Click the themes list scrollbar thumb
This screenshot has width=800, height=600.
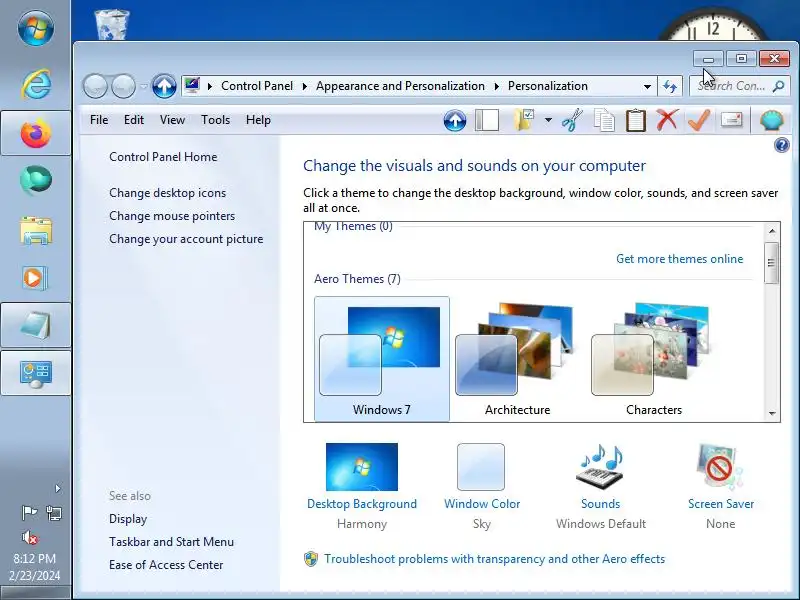tap(771, 263)
